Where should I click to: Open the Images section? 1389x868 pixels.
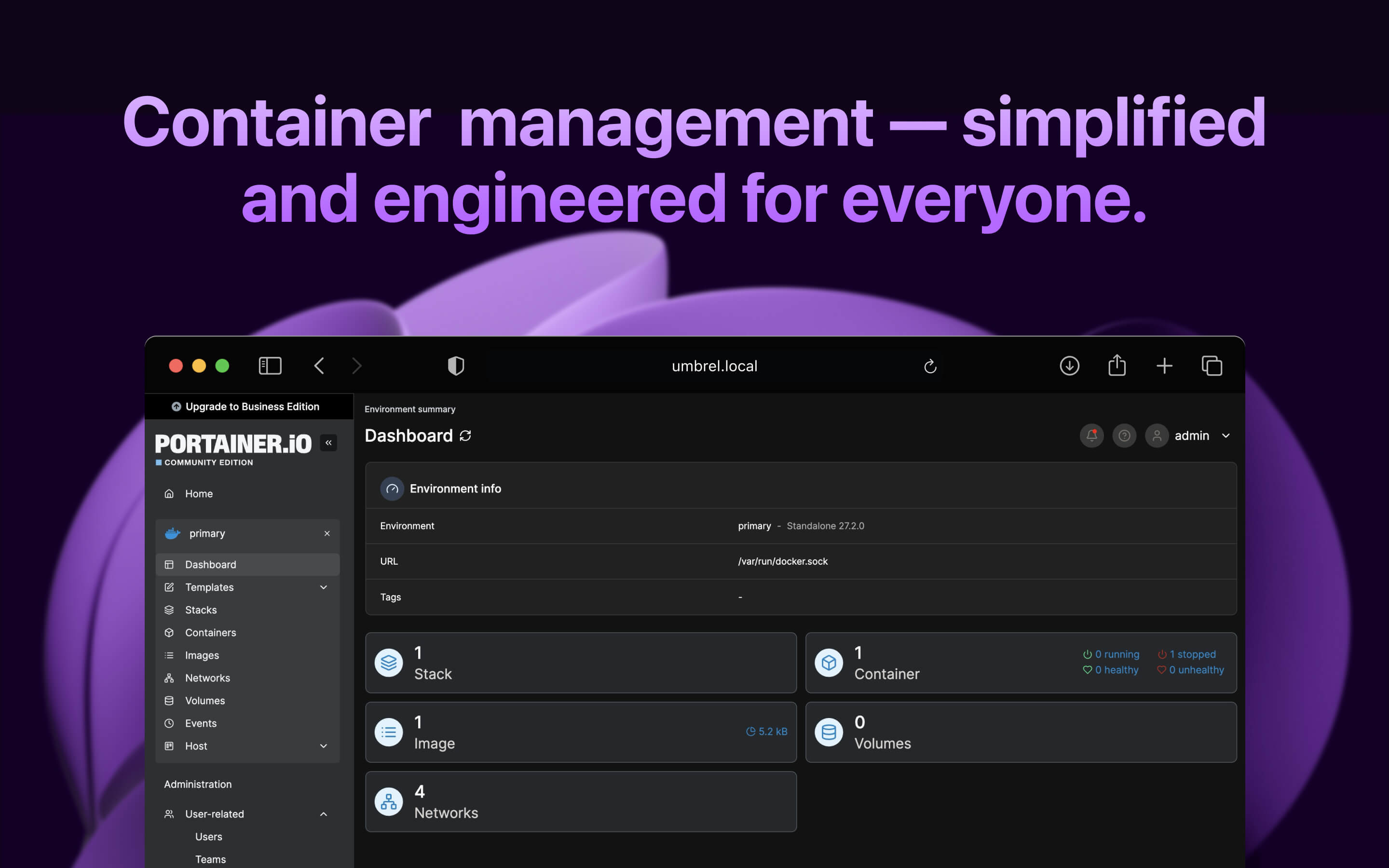(x=202, y=655)
